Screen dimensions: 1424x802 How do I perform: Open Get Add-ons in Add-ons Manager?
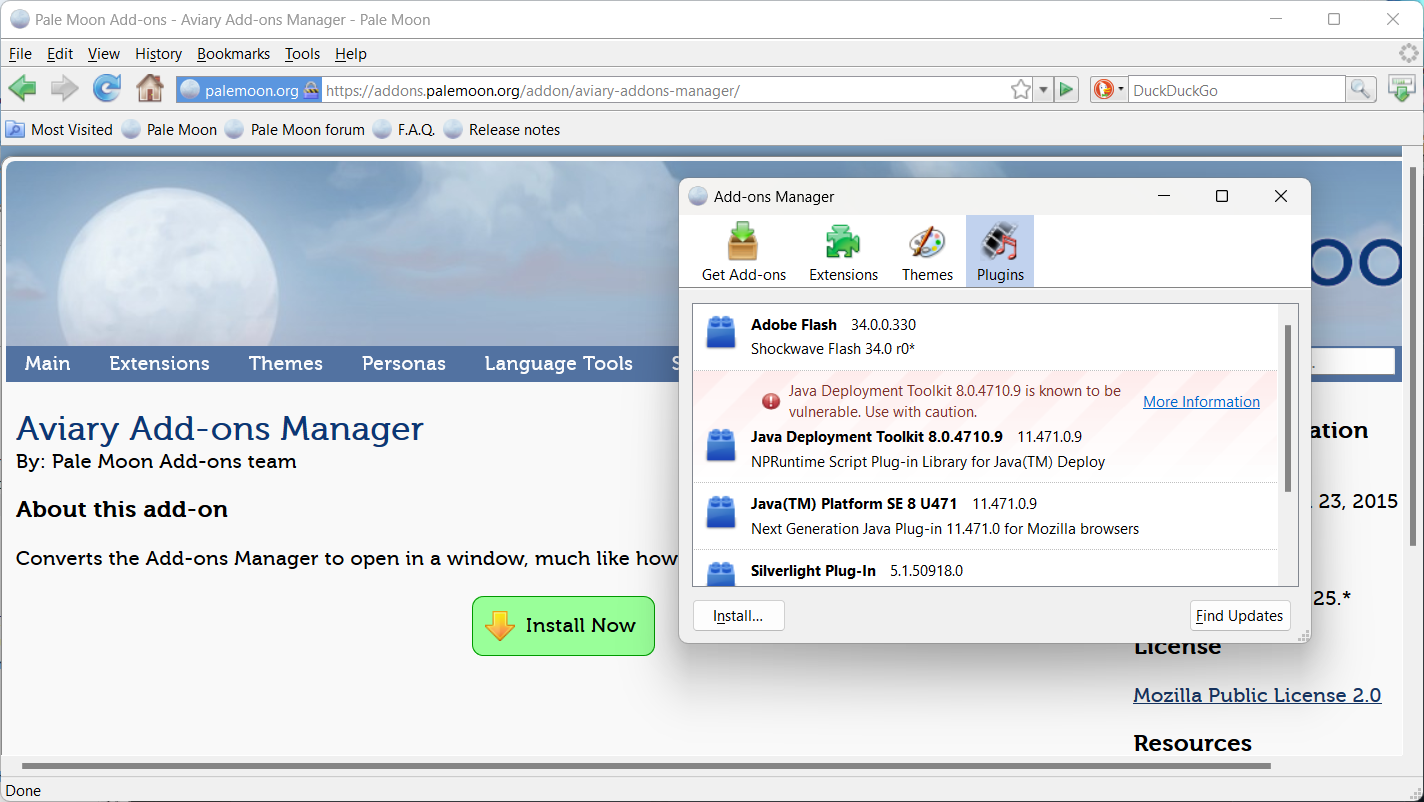pyautogui.click(x=743, y=252)
